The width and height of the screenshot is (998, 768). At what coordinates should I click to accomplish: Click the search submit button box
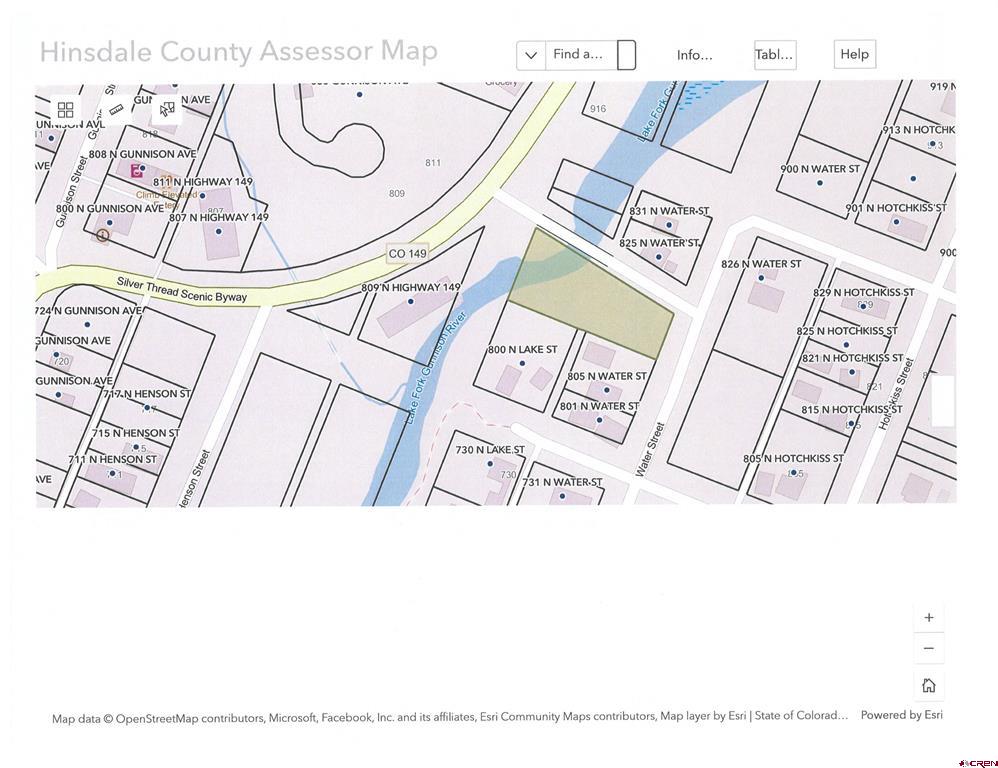[x=626, y=55]
